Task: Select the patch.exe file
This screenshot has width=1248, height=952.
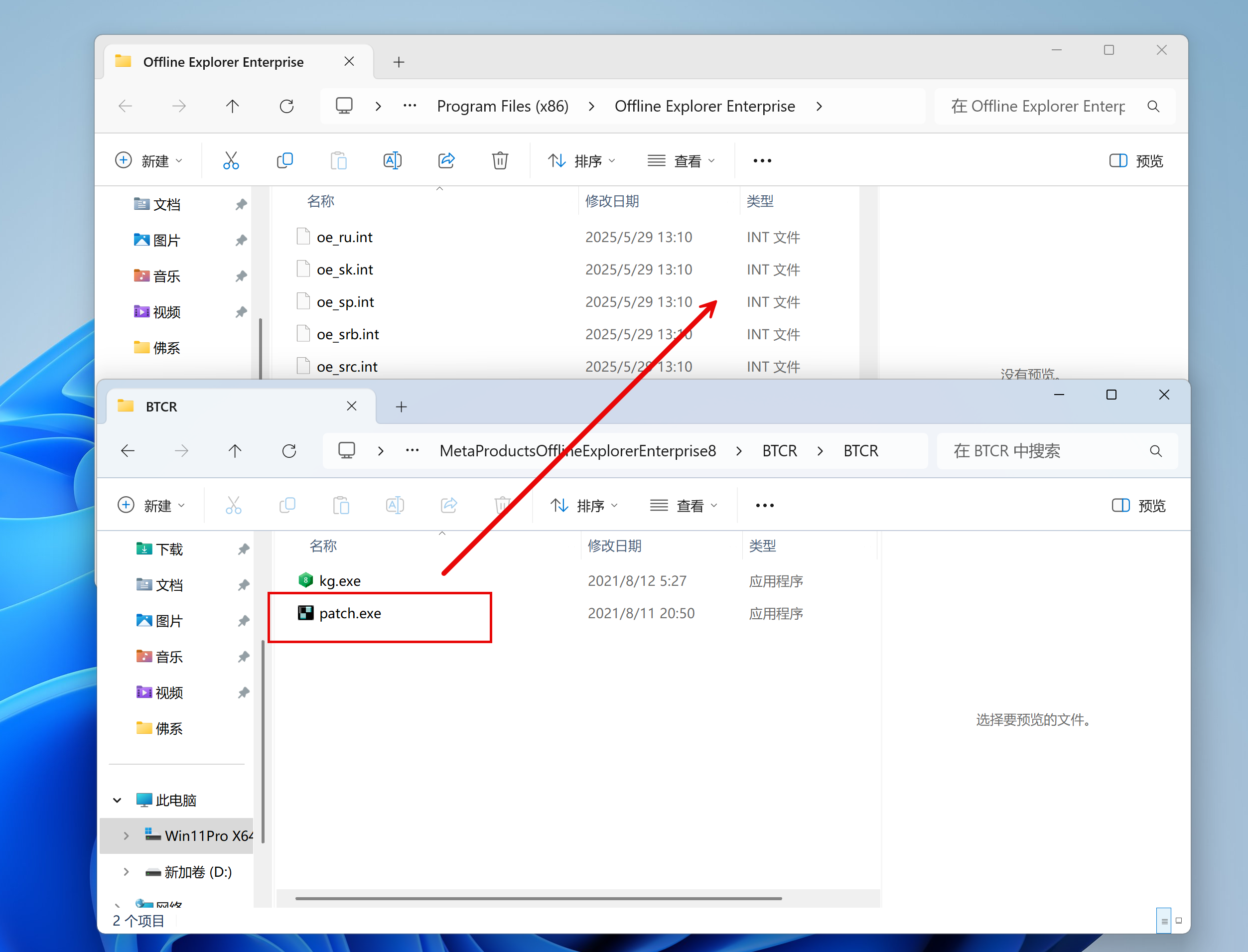Action: 350,613
